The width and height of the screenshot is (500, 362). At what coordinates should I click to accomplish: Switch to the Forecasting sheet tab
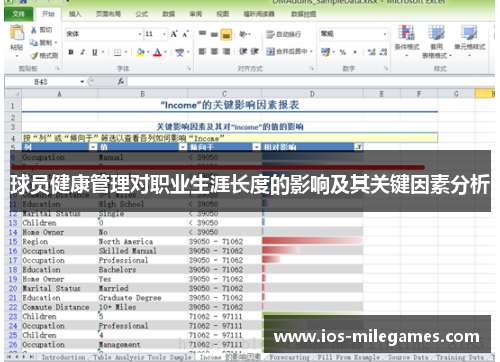(289, 357)
